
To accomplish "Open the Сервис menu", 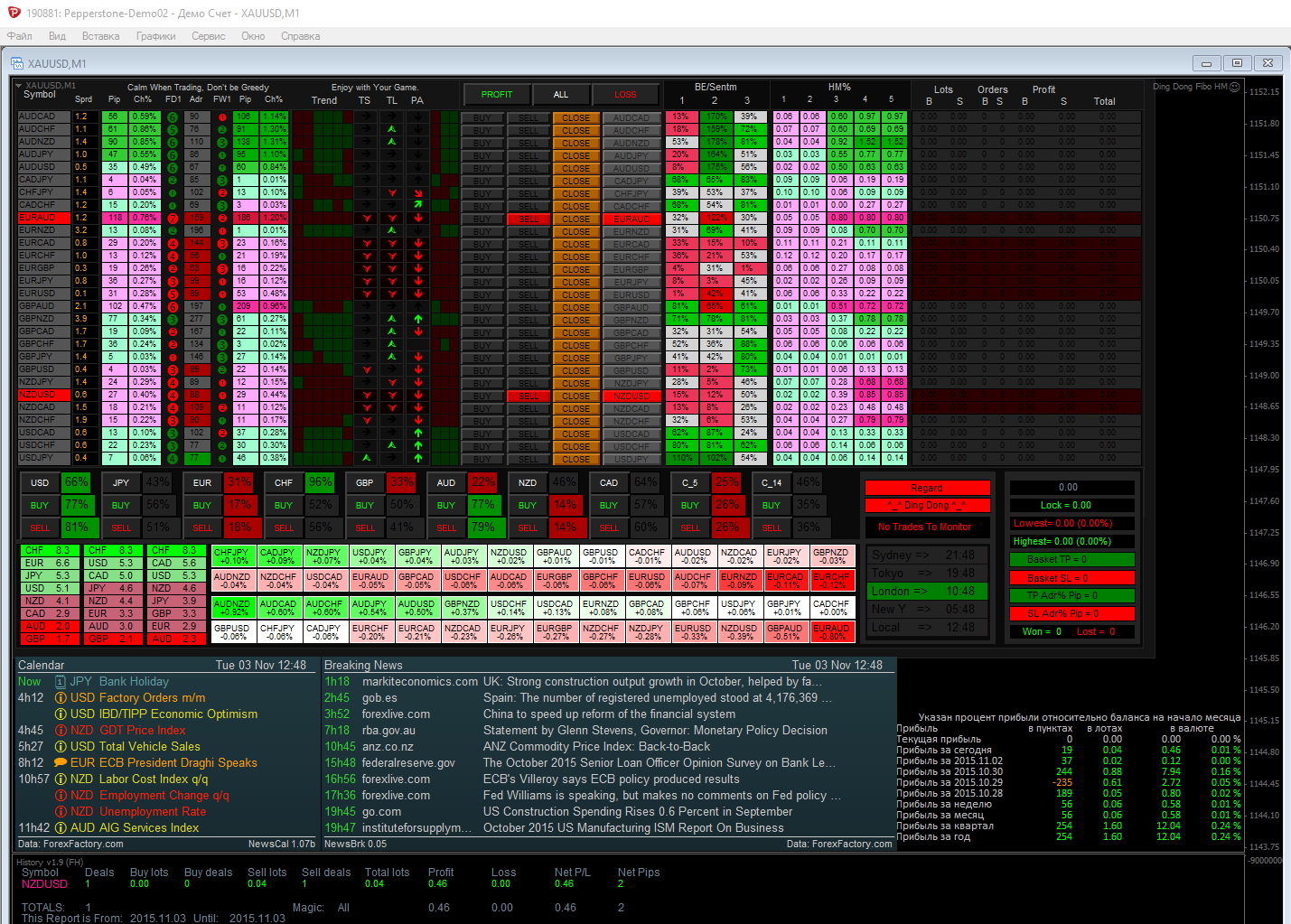I will tap(209, 36).
